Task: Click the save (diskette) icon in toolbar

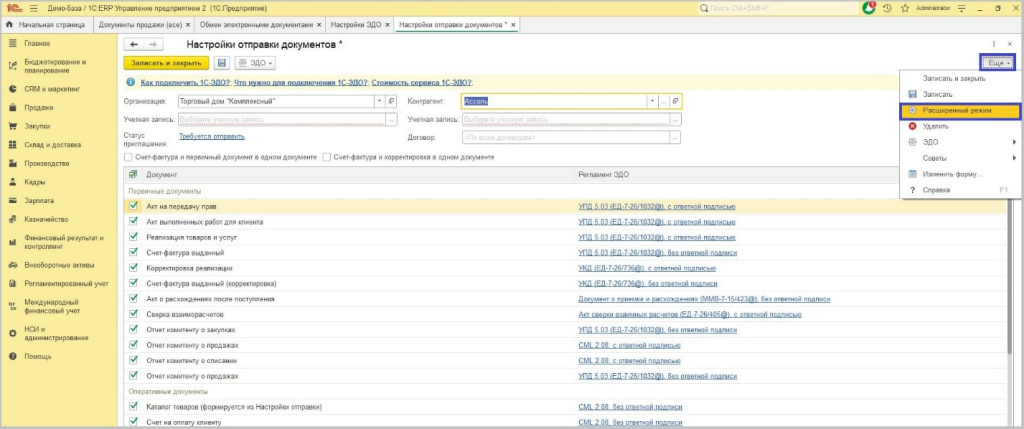Action: (x=222, y=63)
